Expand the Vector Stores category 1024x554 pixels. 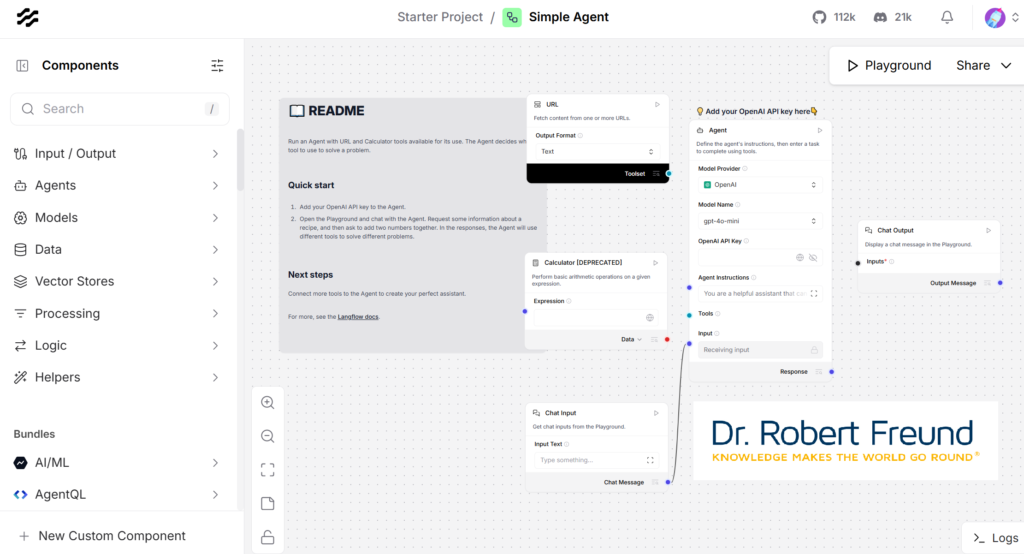(215, 282)
